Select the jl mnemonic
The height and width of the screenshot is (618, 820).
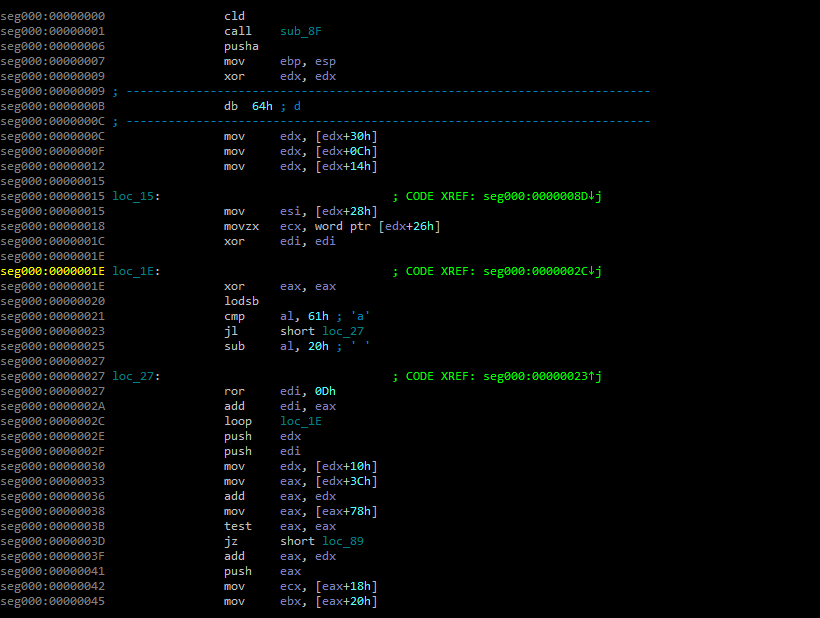pos(231,331)
